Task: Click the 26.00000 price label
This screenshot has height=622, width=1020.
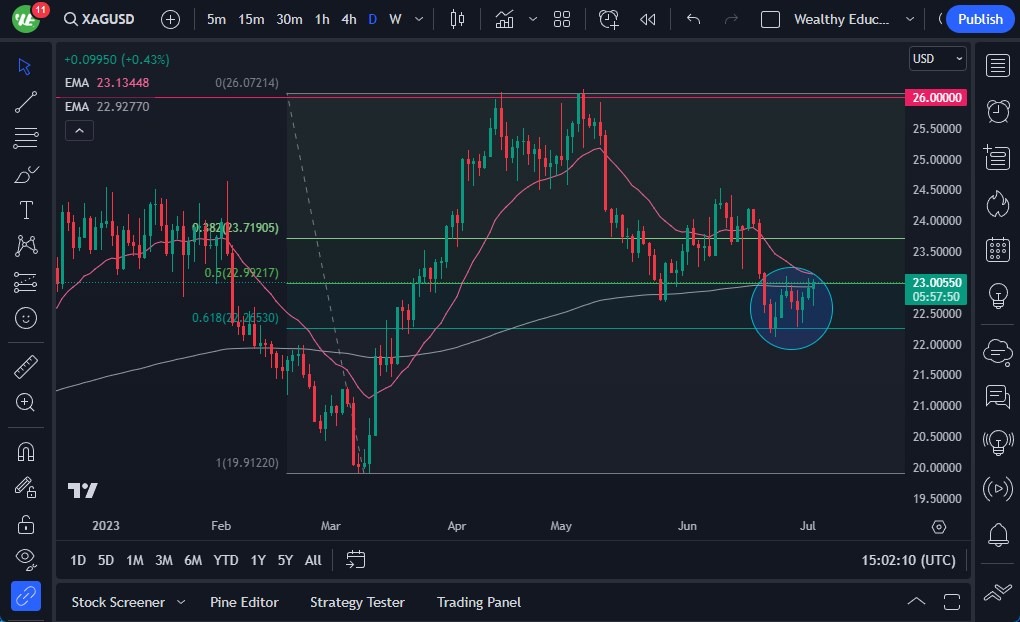Action: pyautogui.click(x=938, y=97)
